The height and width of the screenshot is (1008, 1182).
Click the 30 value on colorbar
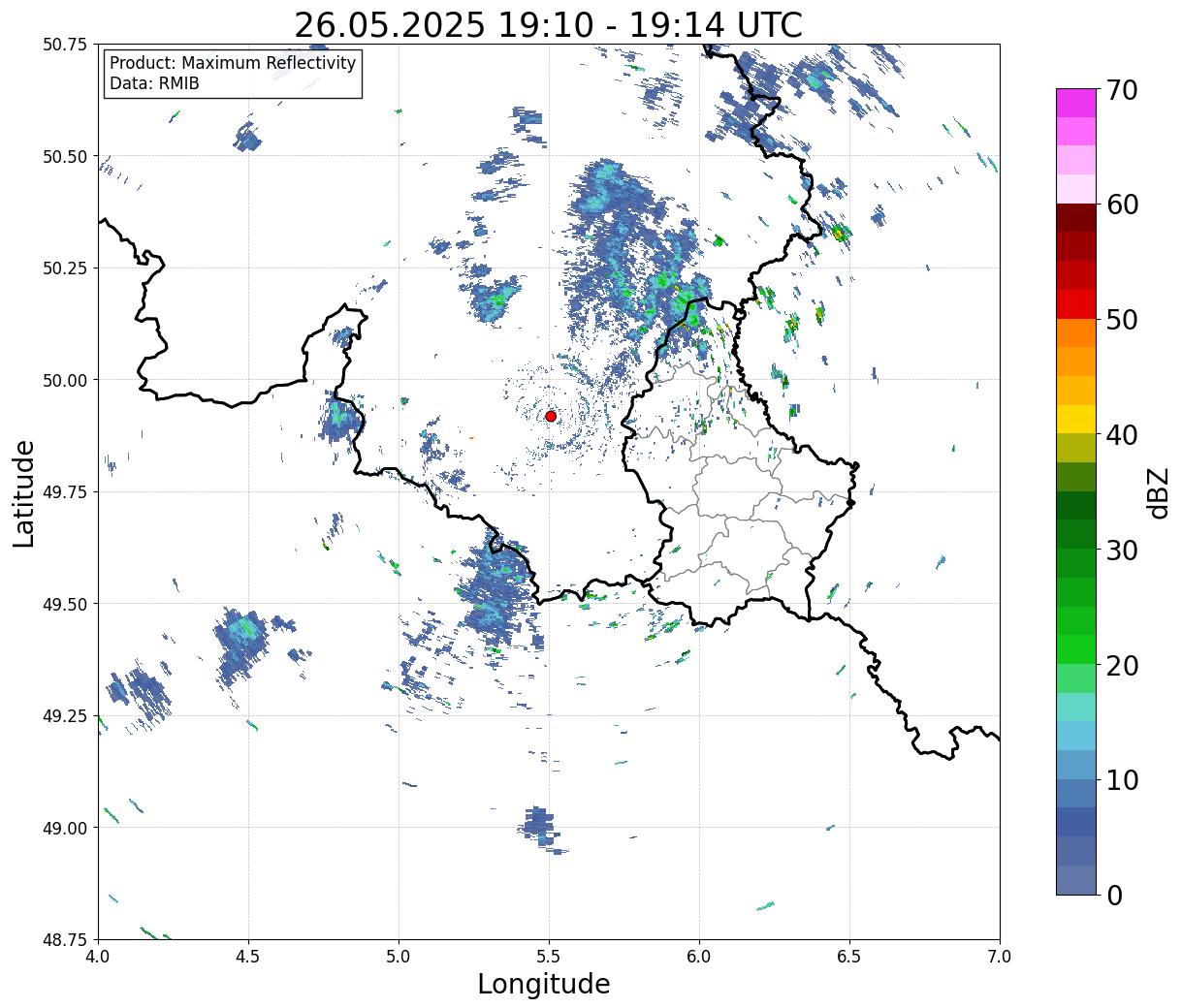click(1122, 550)
